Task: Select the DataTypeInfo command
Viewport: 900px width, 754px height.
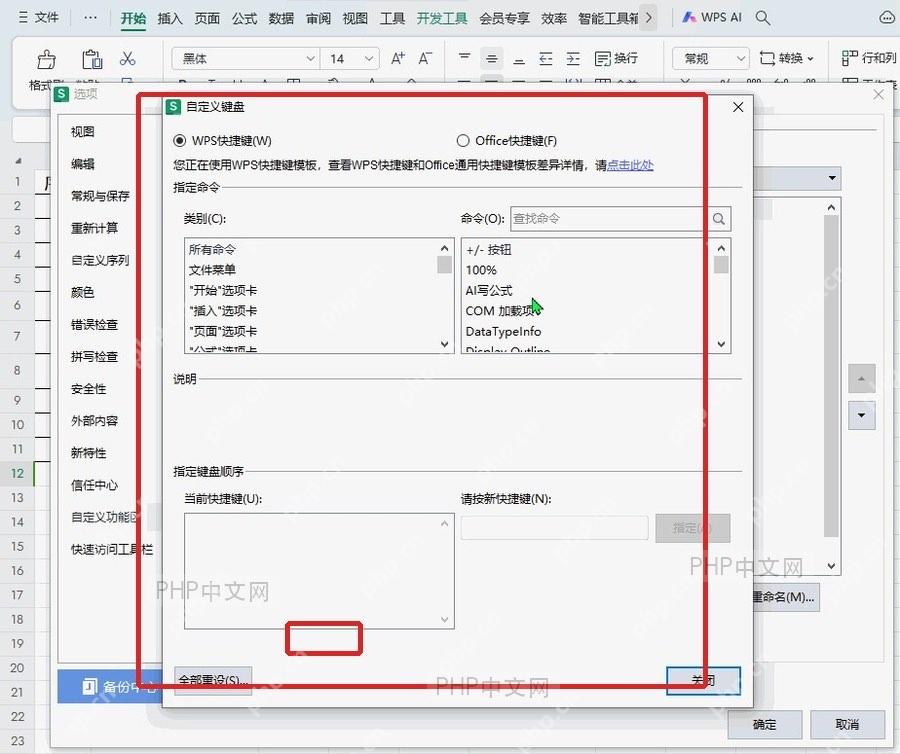Action: point(503,332)
